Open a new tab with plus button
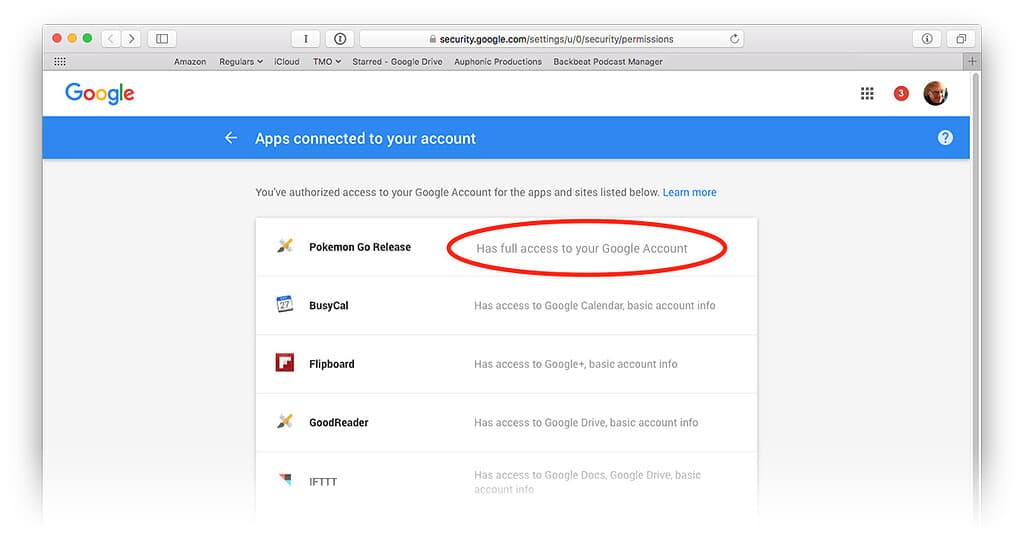The height and width of the screenshot is (536, 1022). tap(972, 61)
